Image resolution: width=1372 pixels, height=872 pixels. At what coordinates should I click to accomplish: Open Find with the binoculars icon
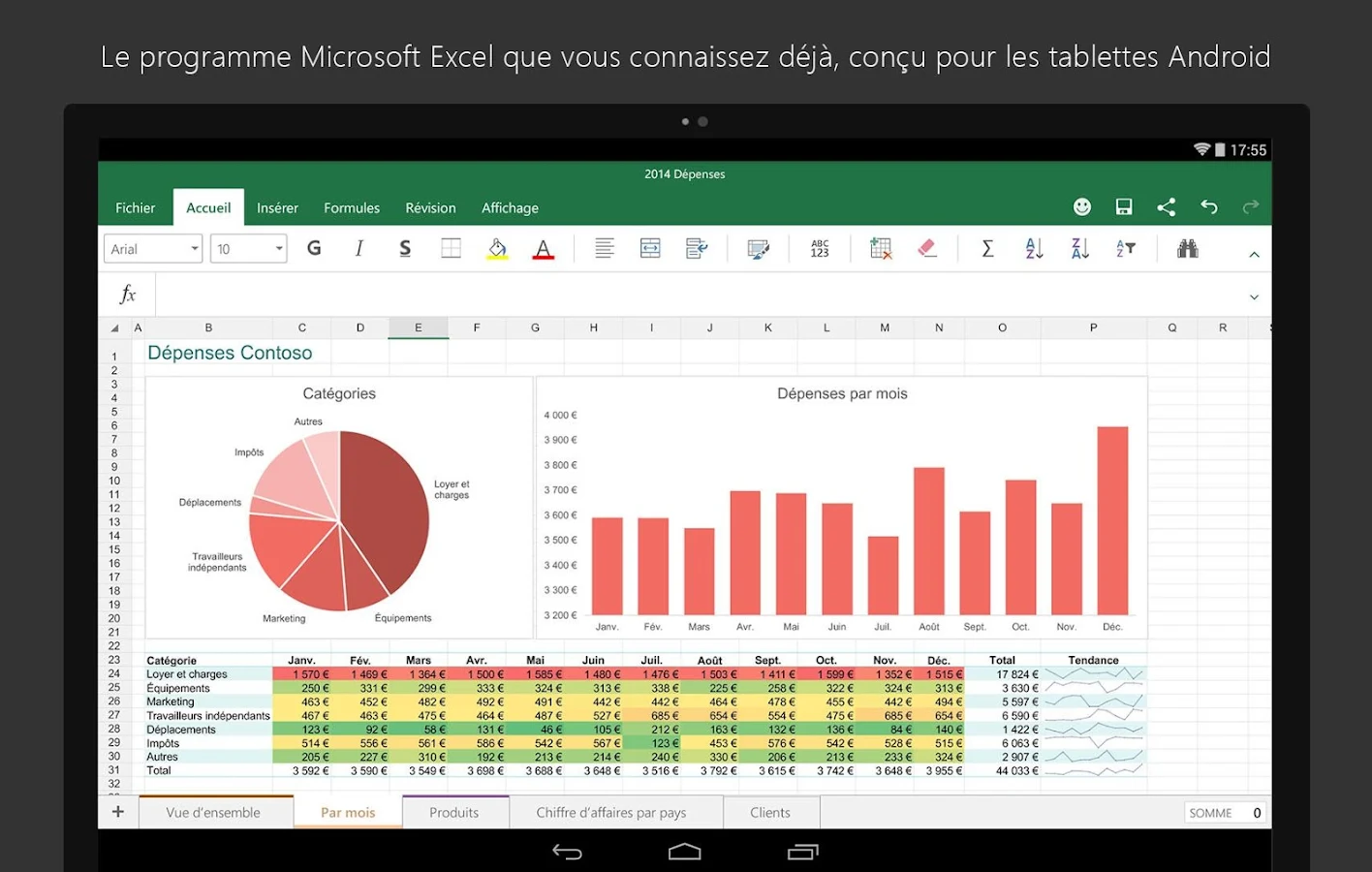[1188, 249]
